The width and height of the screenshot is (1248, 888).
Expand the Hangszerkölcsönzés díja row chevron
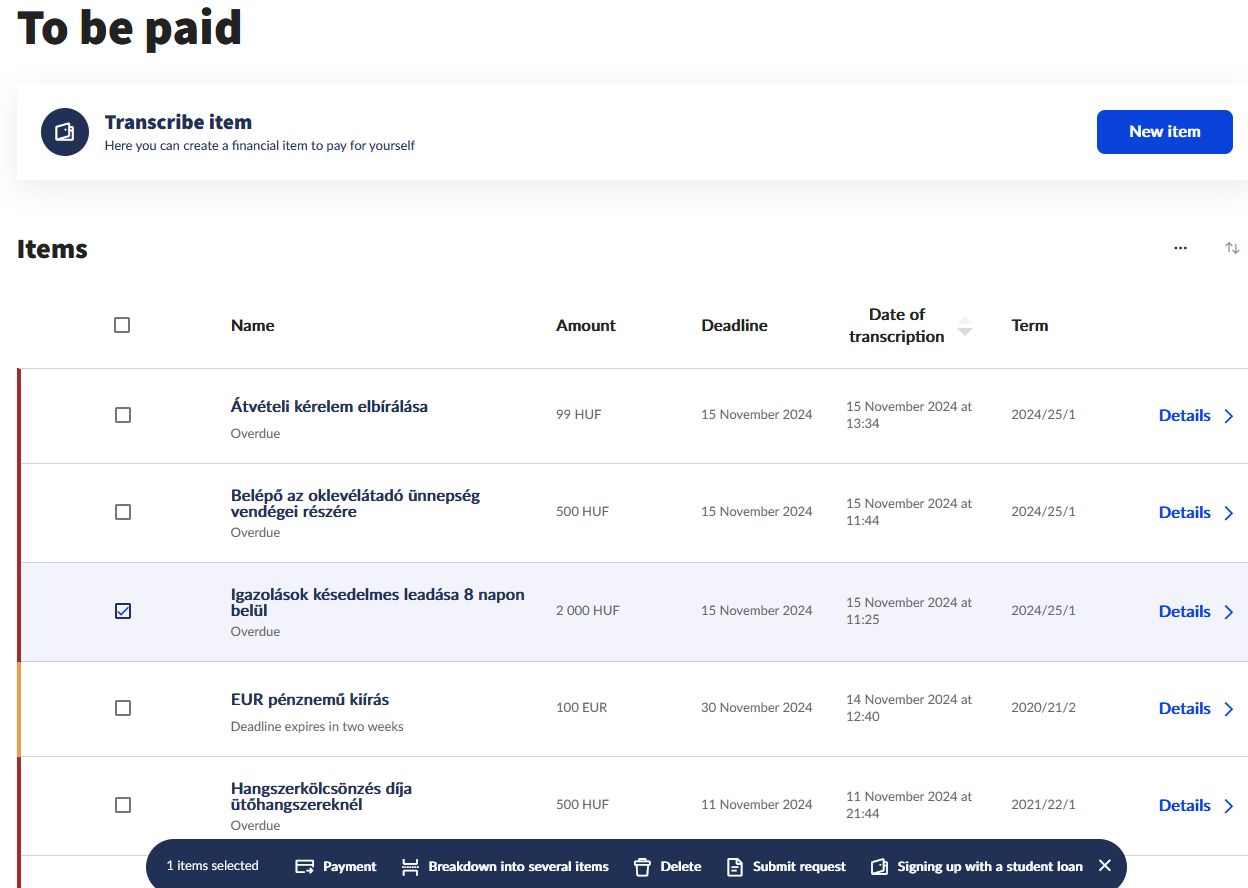pos(1229,806)
